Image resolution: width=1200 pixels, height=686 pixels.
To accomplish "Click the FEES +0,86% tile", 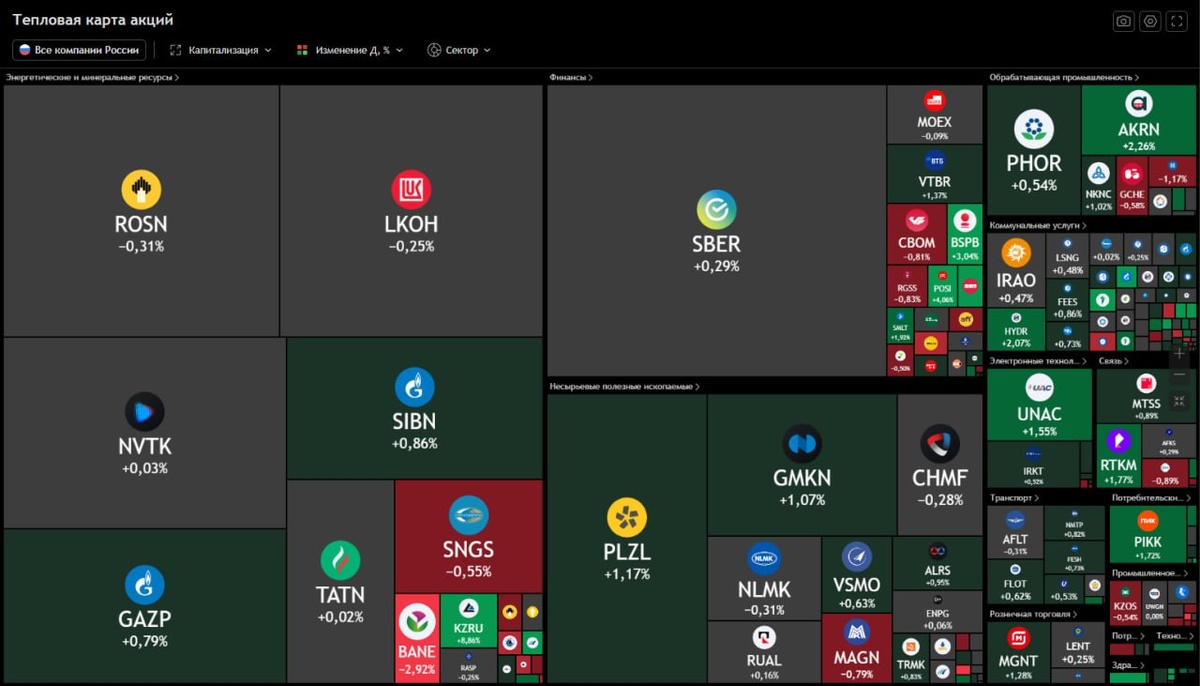I will (1068, 301).
